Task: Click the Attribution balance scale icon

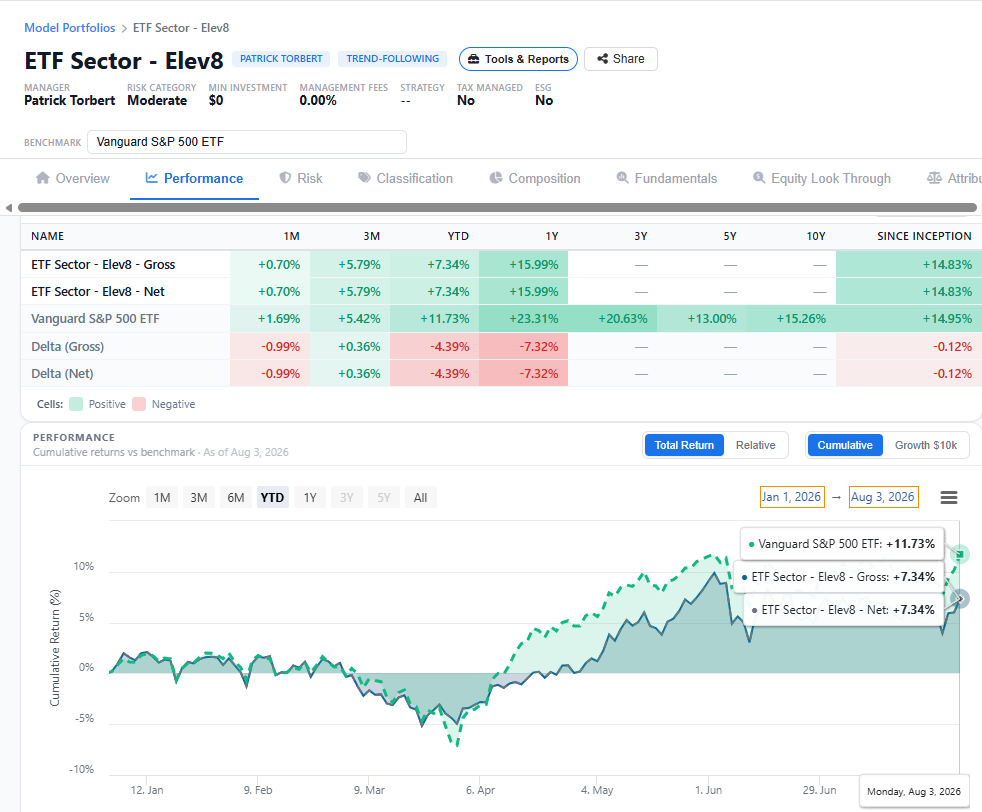Action: pyautogui.click(x=934, y=178)
